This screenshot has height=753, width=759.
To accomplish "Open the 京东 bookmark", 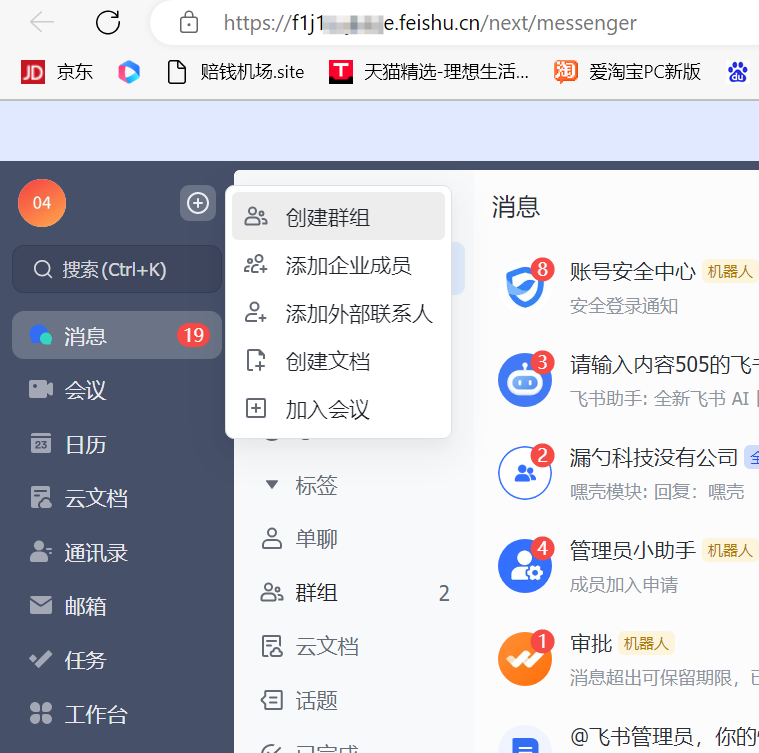I will point(57,72).
